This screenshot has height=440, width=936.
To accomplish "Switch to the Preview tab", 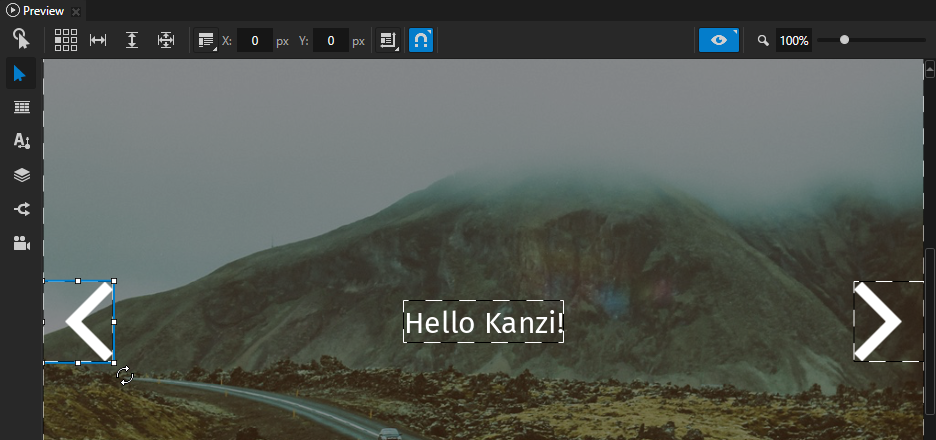I will tap(36, 11).
